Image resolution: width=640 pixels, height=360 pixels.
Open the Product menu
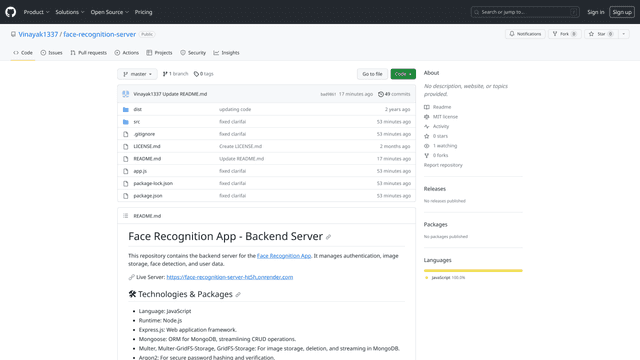coord(36,12)
